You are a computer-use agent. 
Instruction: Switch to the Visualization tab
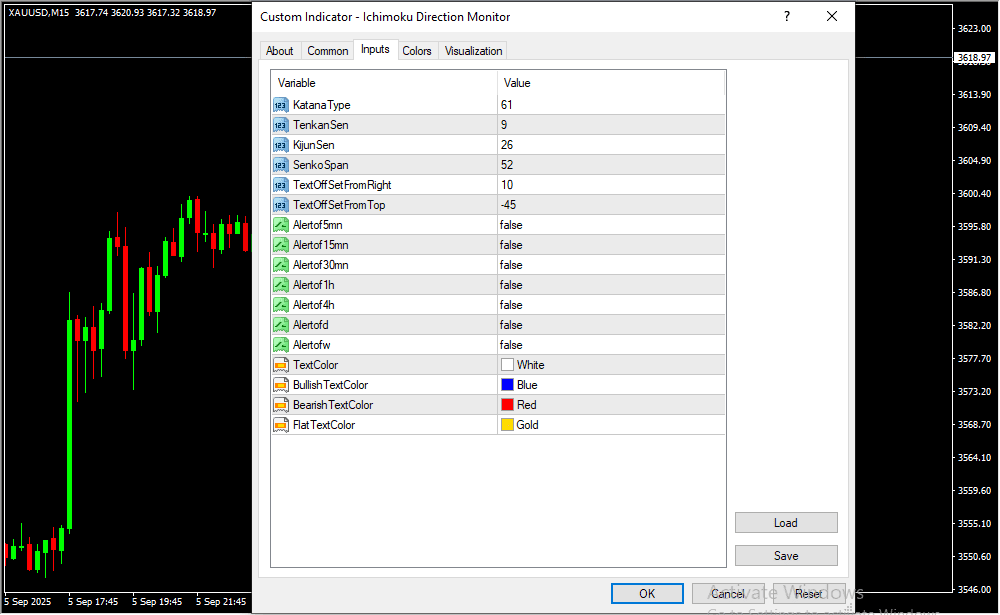(473, 51)
